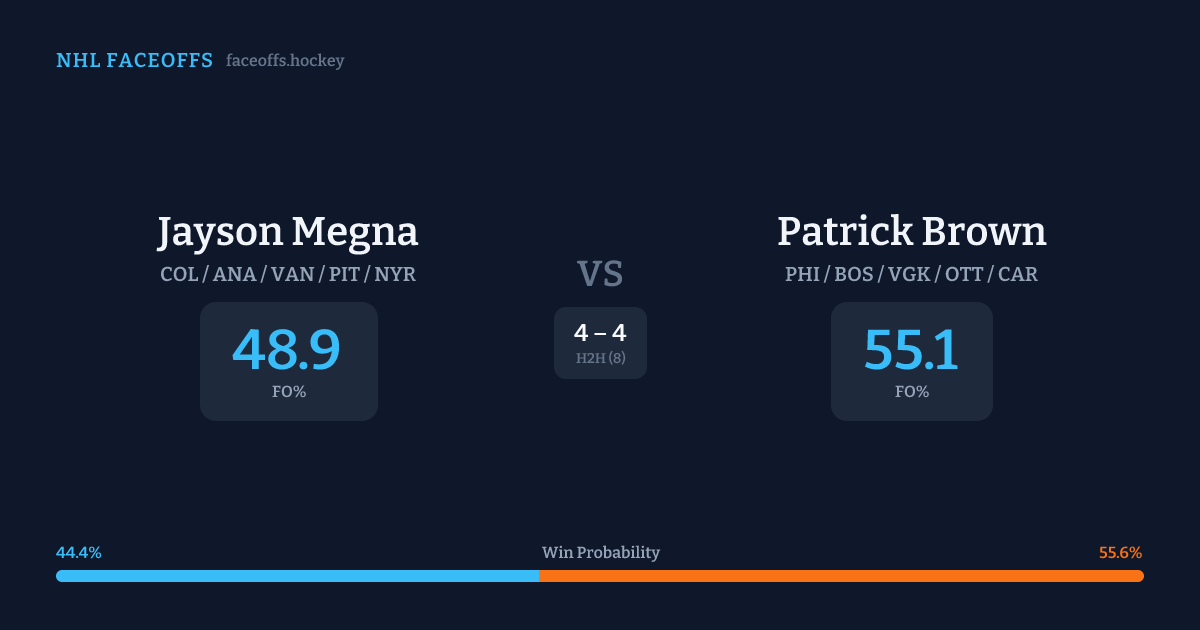Click the 55.6% win probability value
Screen dimensions: 1200x630
pos(1120,553)
